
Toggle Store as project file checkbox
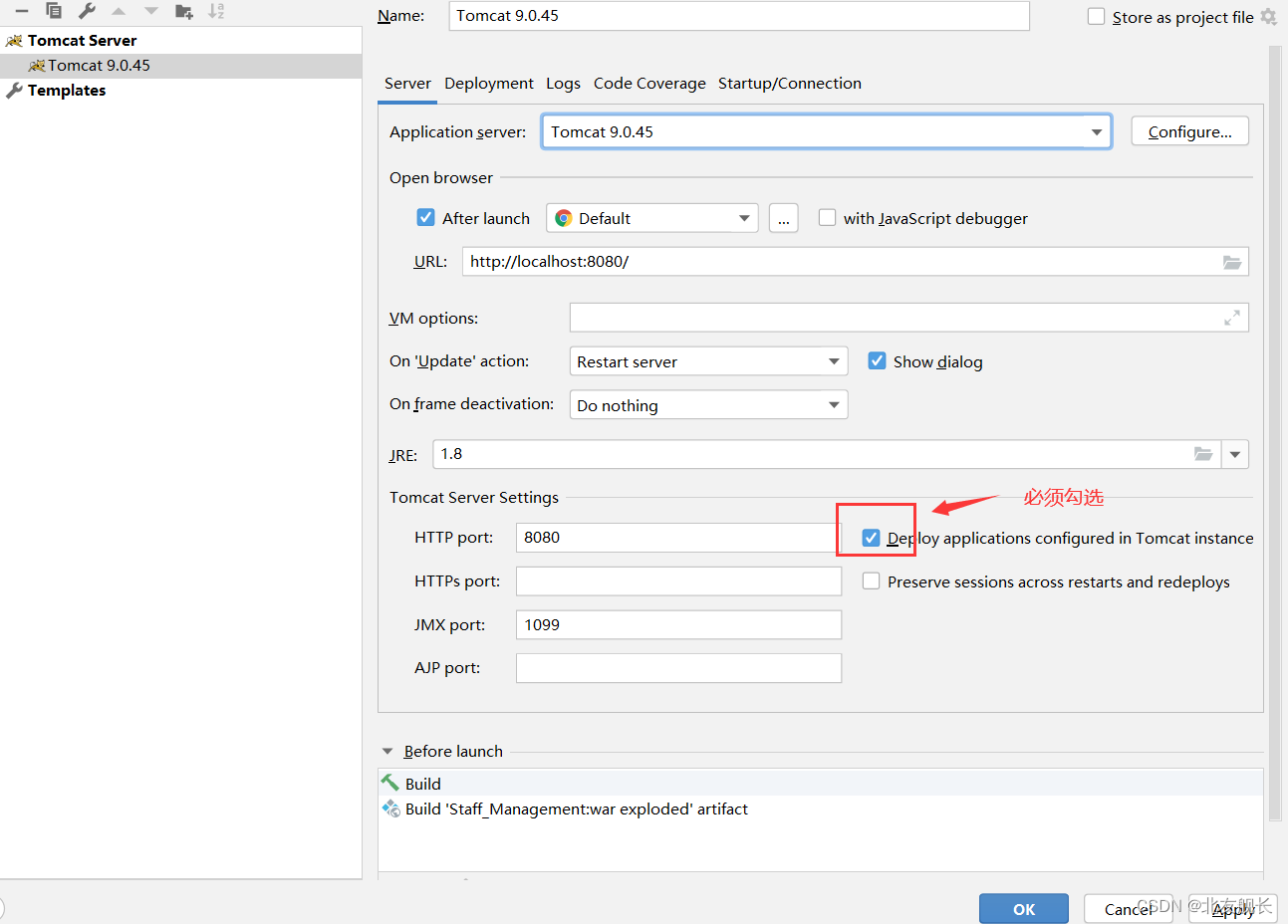click(x=1097, y=17)
